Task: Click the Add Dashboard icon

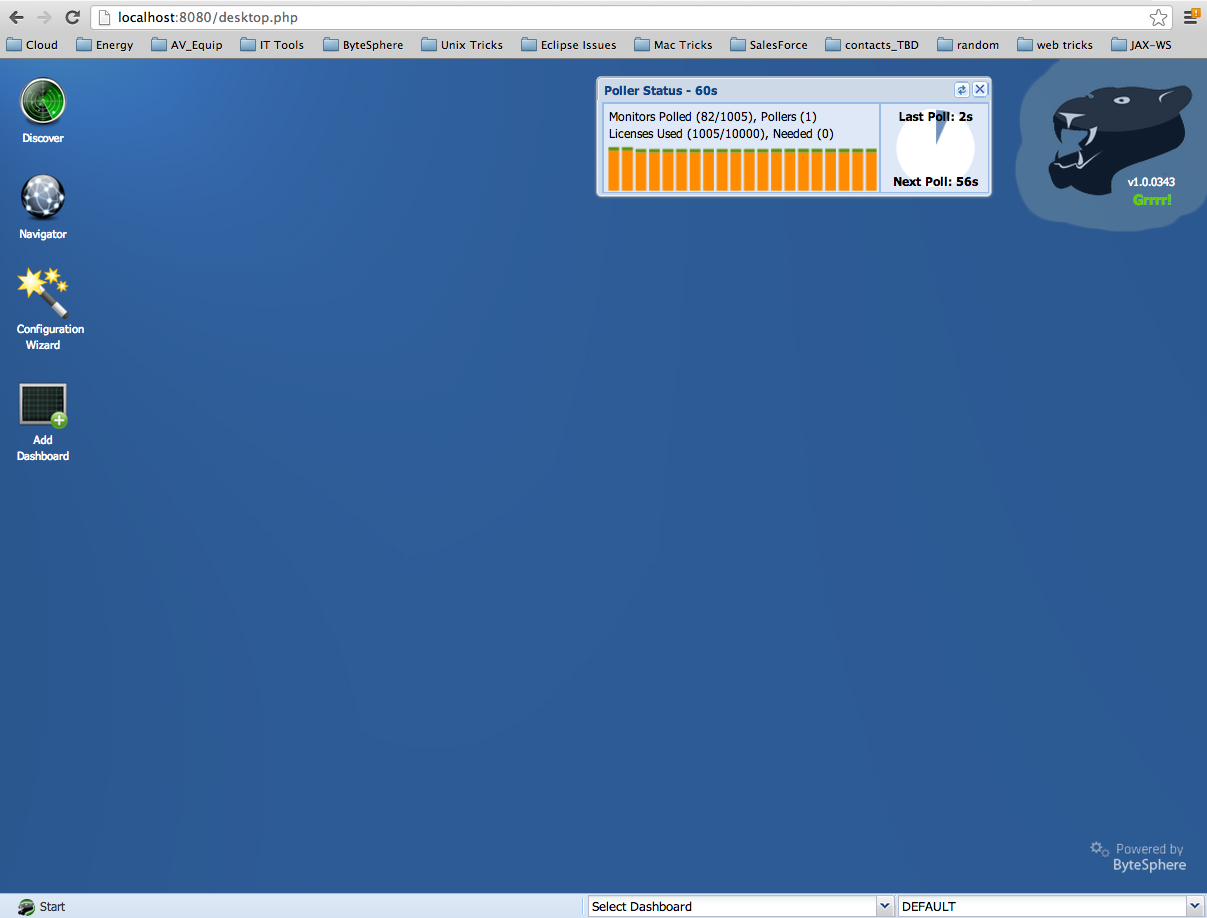Action: coord(43,406)
